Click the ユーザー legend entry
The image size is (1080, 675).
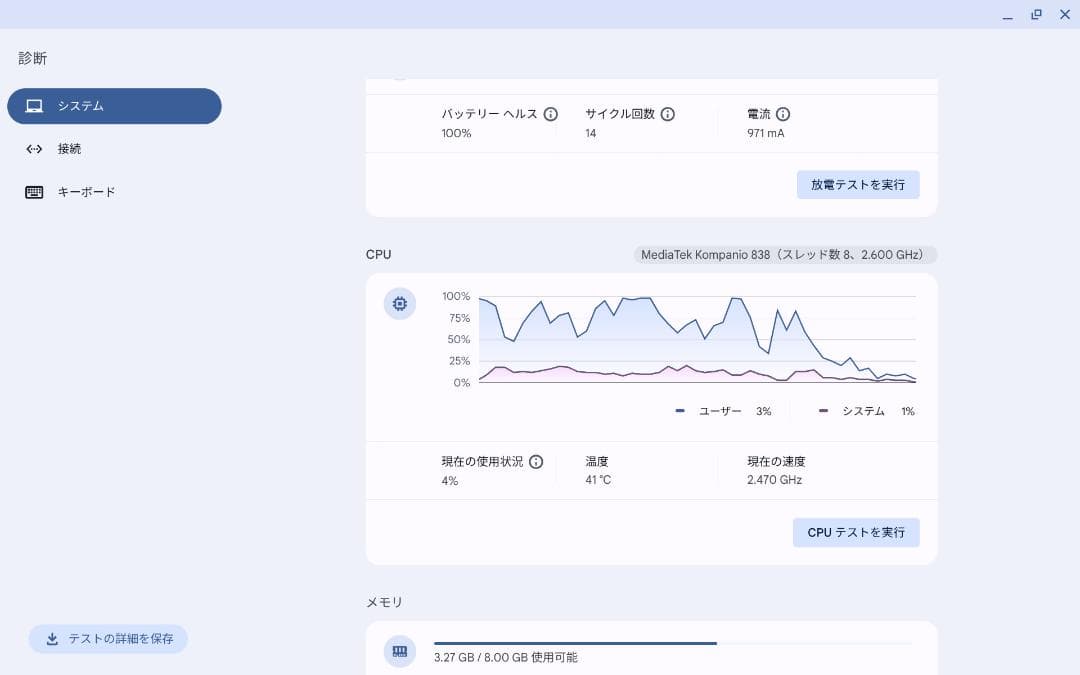pyautogui.click(x=723, y=411)
